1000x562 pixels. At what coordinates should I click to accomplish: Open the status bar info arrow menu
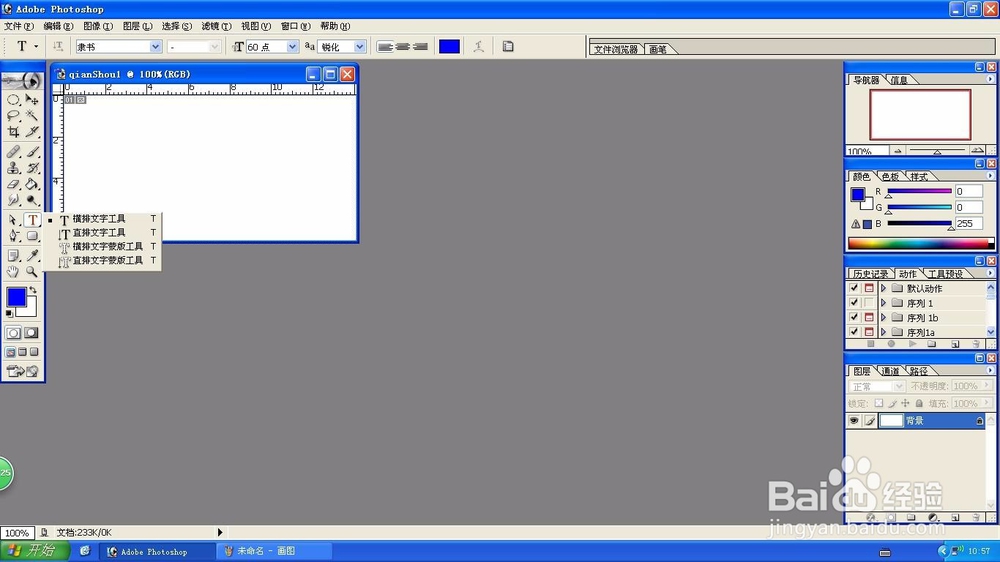click(220, 532)
